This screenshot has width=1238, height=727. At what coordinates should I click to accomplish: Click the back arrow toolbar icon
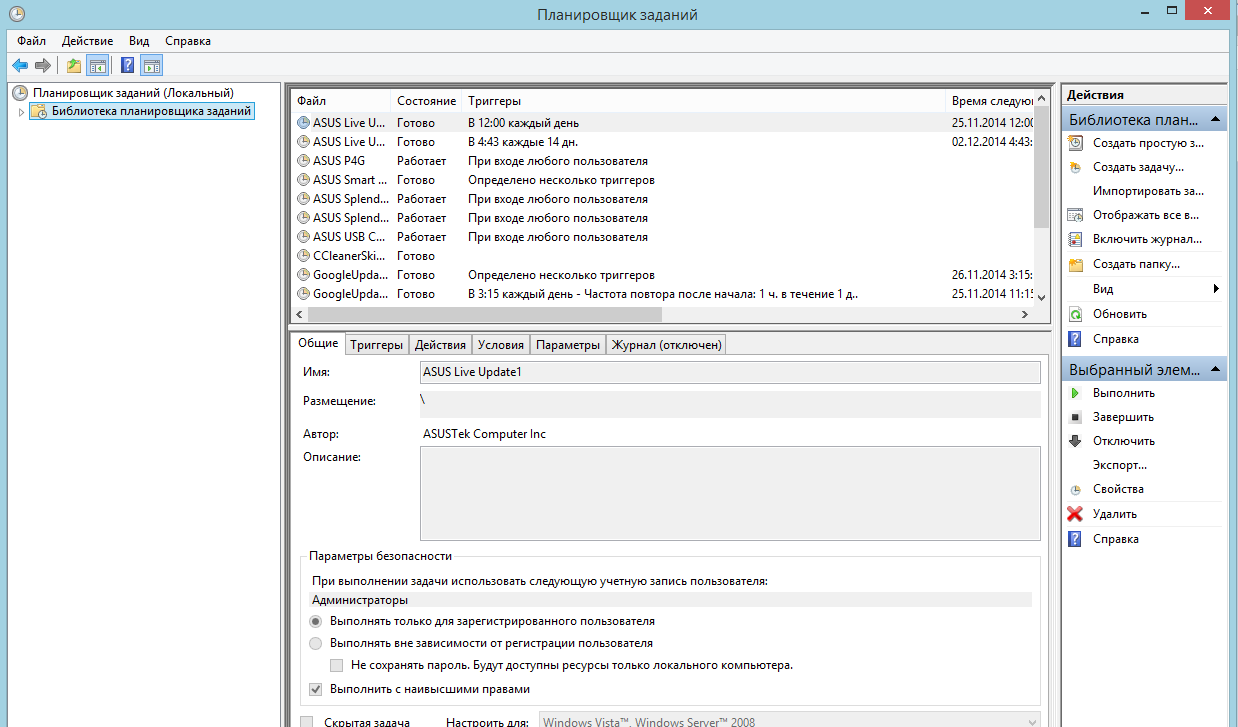[20, 66]
